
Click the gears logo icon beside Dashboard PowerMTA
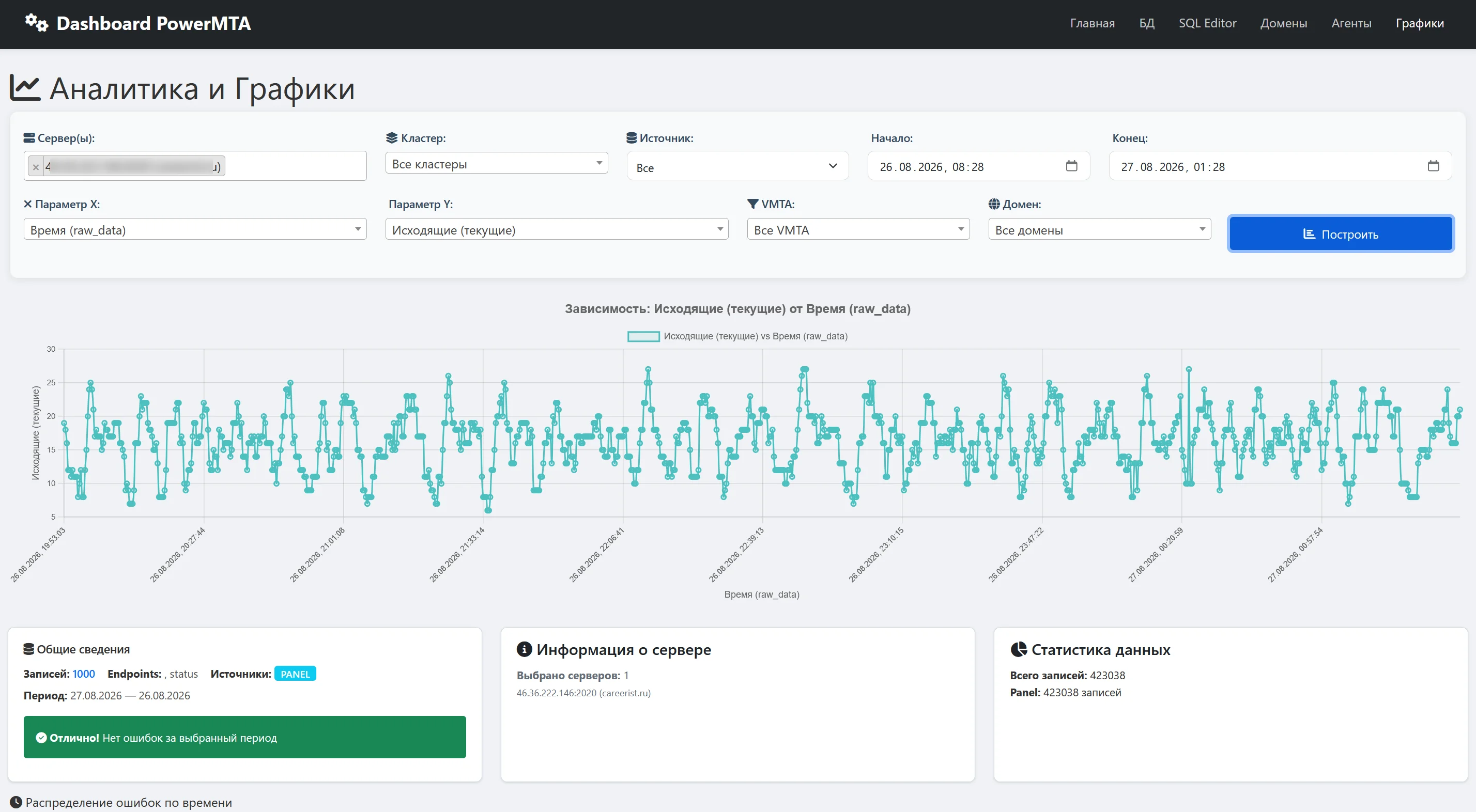tap(36, 23)
